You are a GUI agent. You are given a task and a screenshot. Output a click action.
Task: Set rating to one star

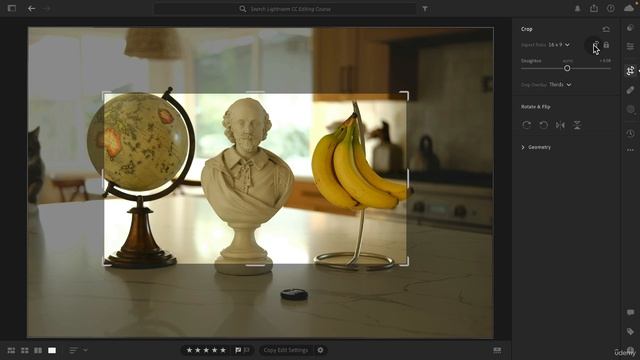pyautogui.click(x=189, y=350)
